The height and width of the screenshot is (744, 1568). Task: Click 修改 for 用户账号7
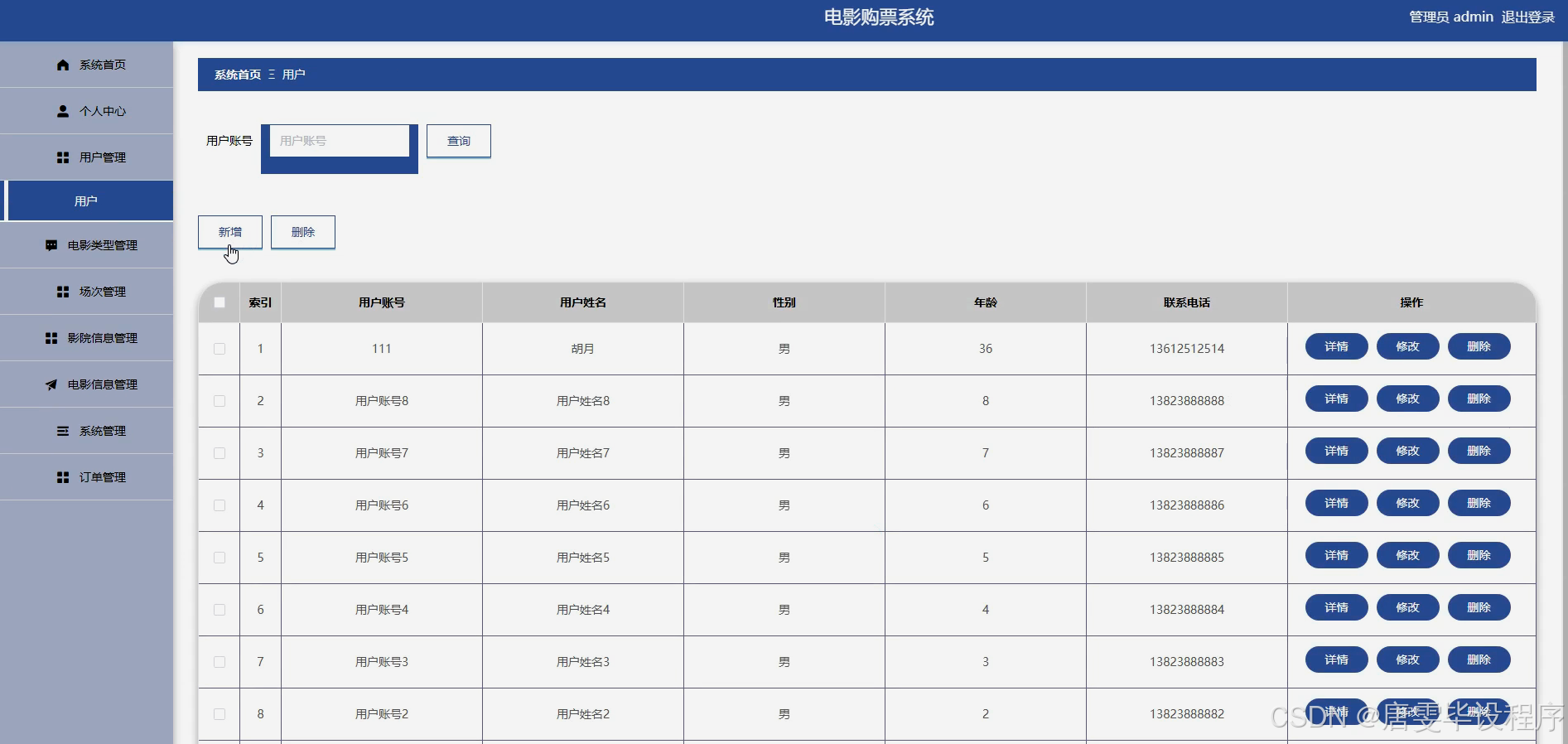coord(1408,451)
